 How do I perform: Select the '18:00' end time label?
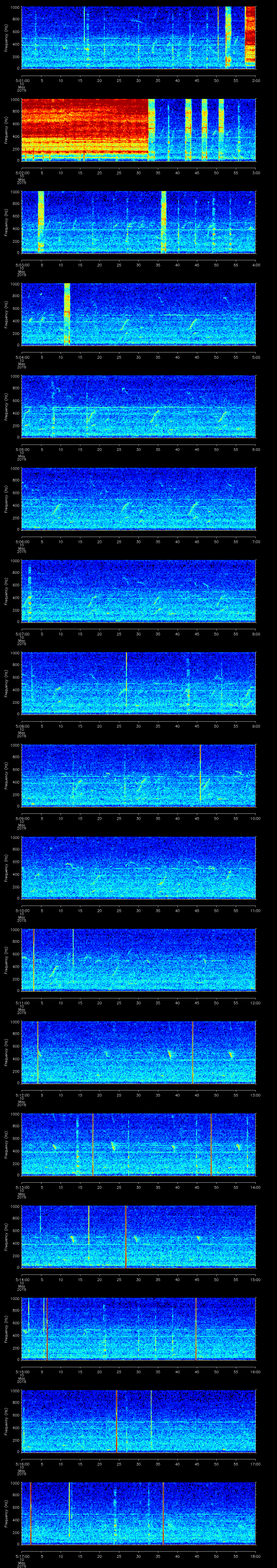255,1556
